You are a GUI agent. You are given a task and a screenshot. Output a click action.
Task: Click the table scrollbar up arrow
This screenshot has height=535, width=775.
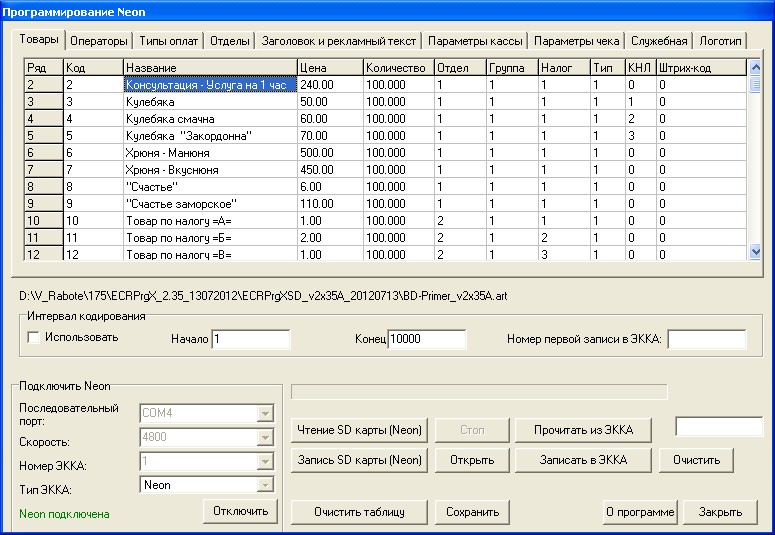tap(755, 67)
